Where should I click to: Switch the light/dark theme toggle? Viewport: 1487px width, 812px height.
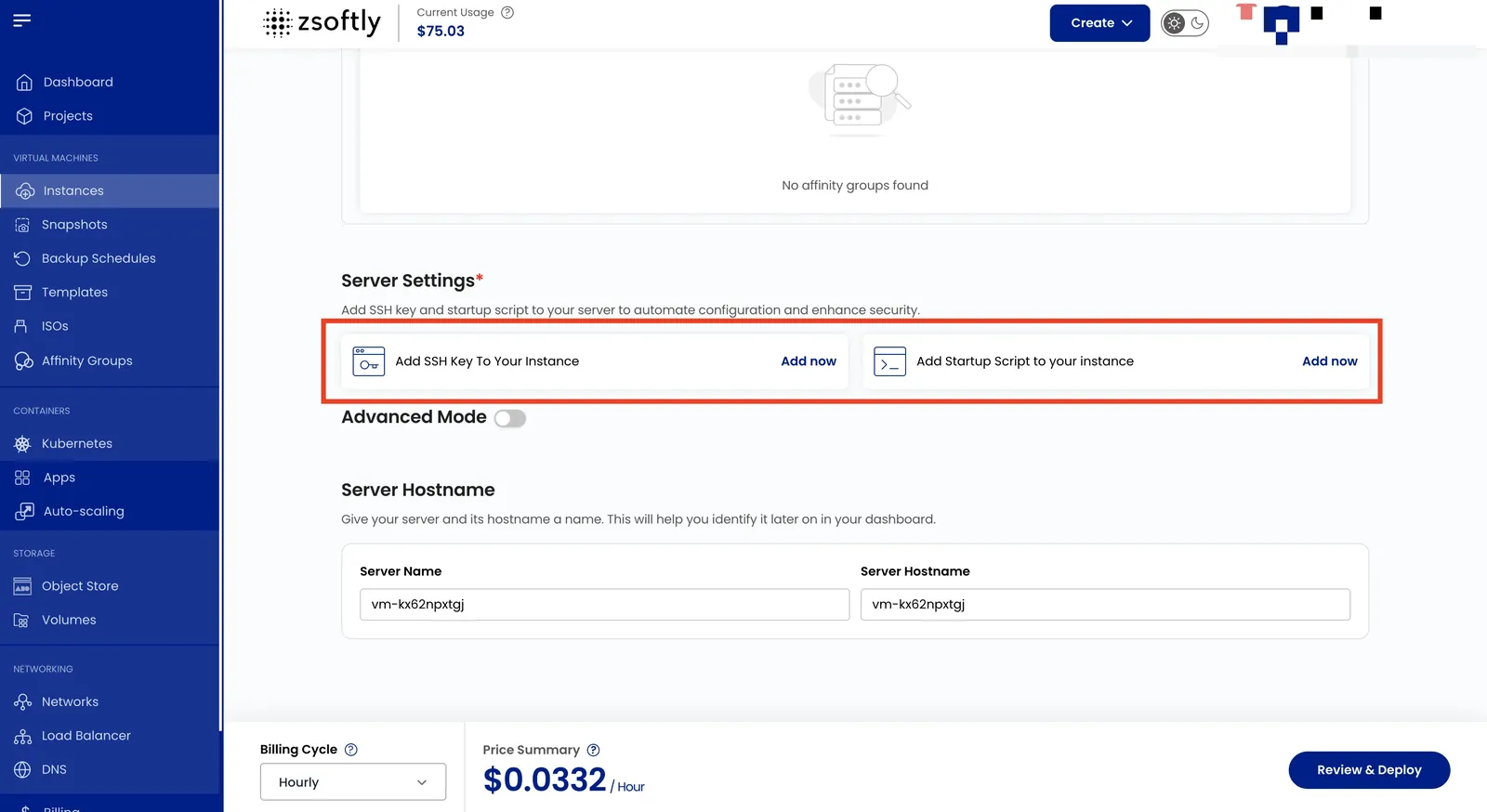(1185, 23)
